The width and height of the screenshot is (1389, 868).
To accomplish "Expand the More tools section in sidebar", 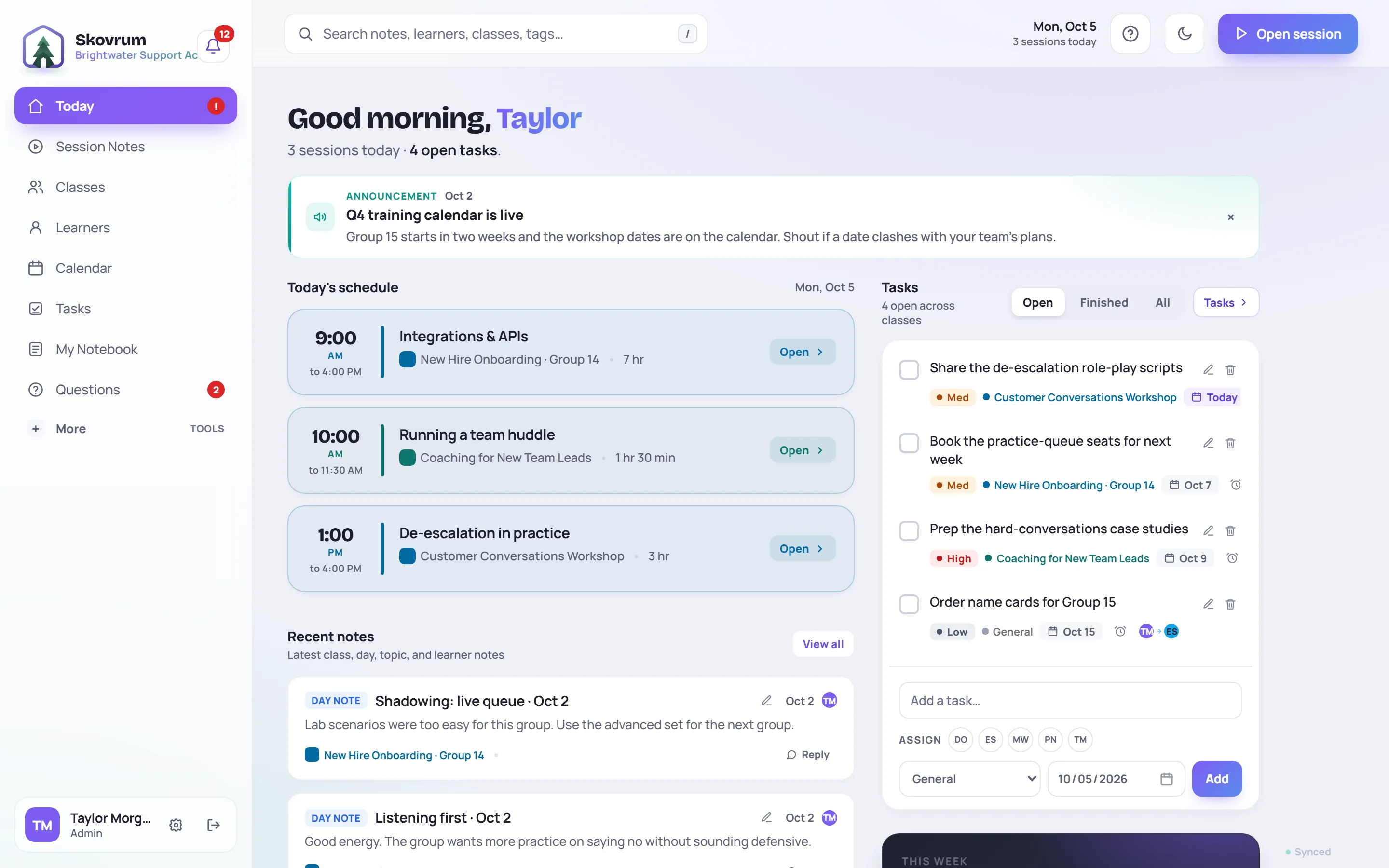I will coord(126,429).
